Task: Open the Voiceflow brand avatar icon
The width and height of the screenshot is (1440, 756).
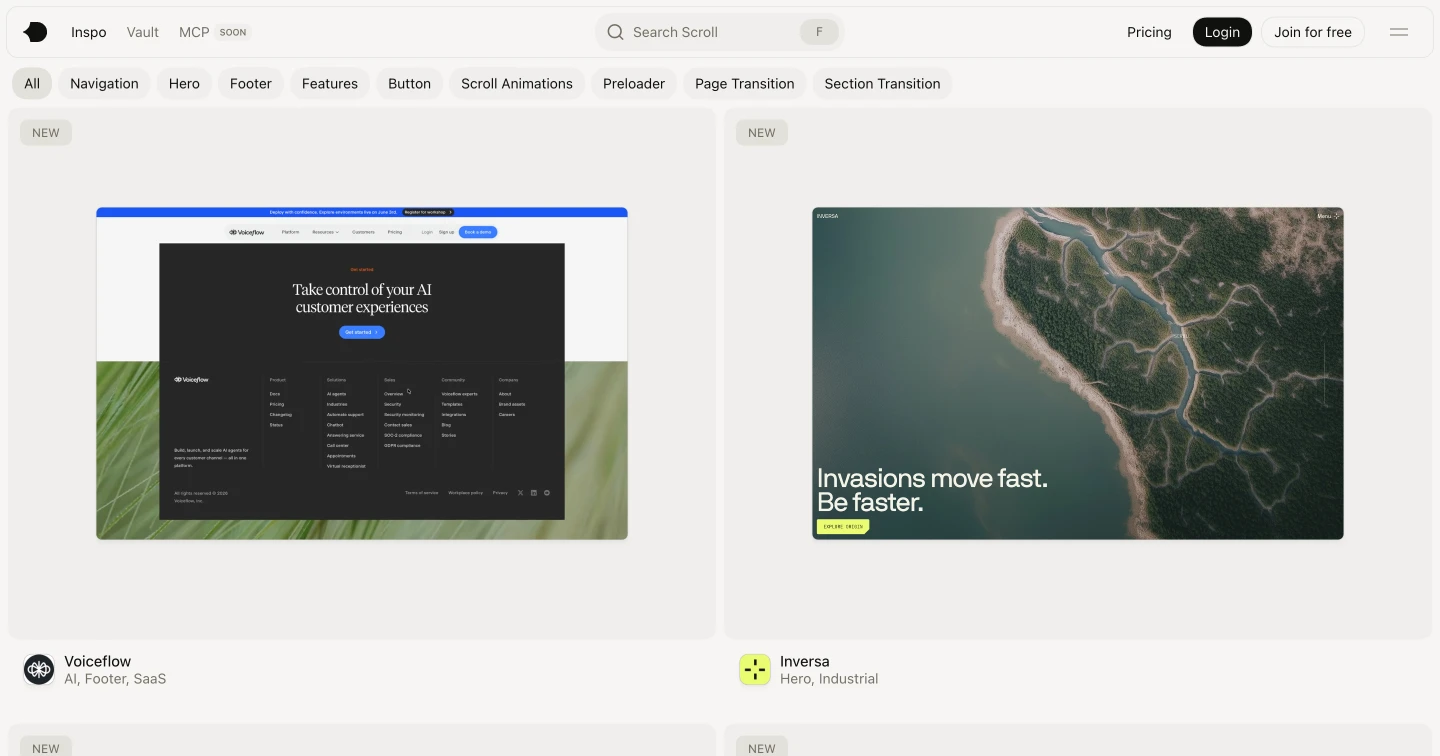Action: [39, 669]
